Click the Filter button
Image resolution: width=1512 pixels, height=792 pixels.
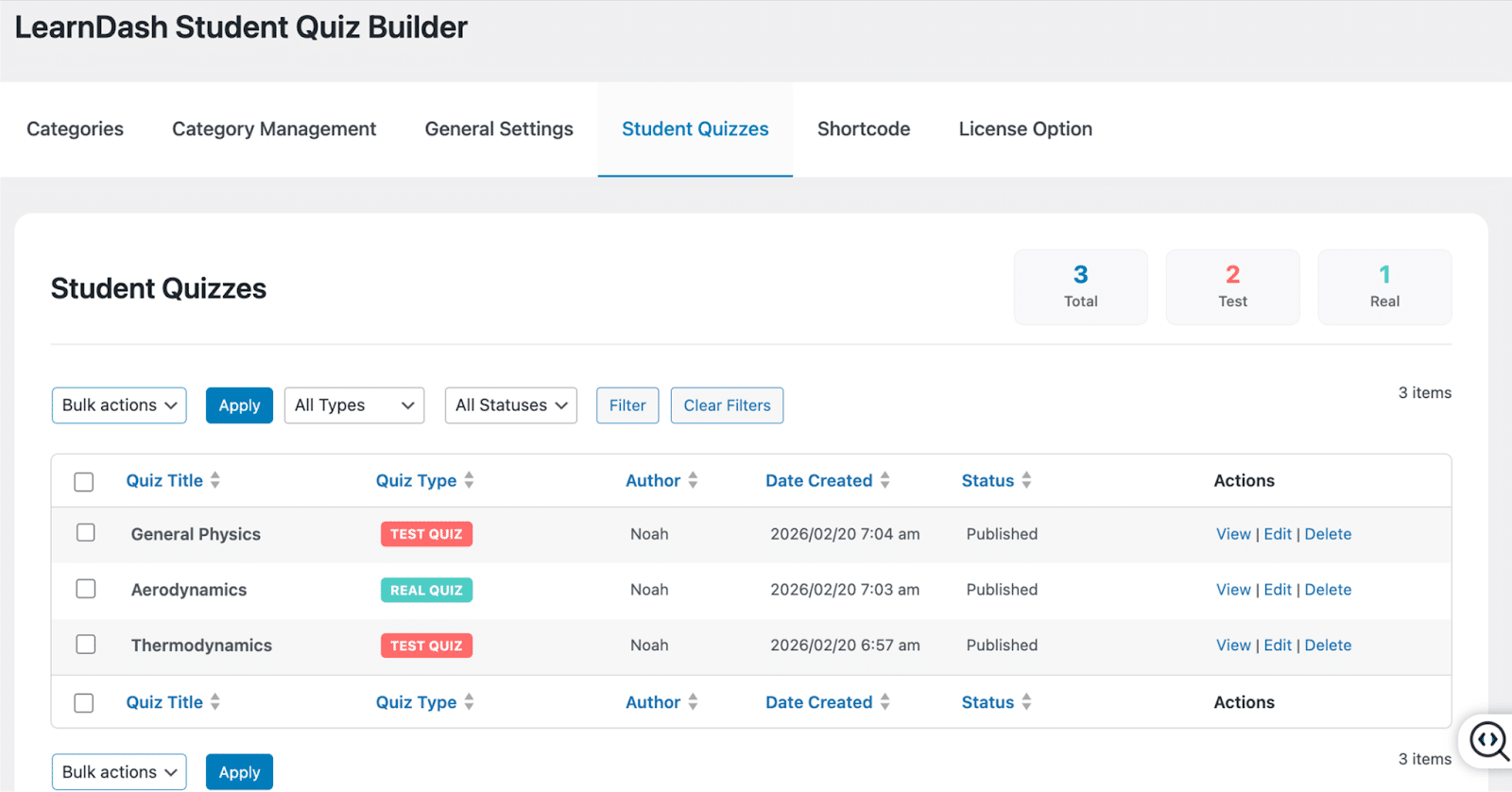coord(627,405)
